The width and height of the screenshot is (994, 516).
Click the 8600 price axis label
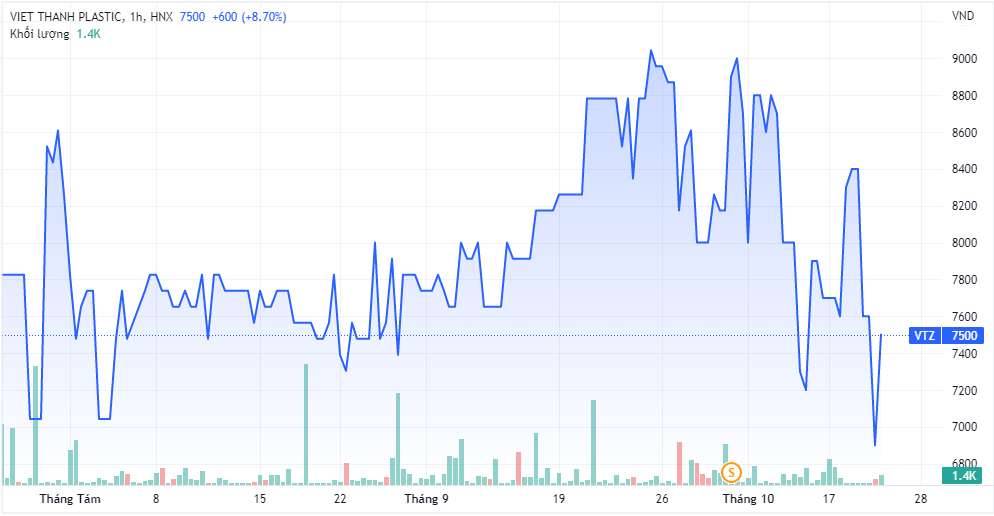[x=964, y=132]
